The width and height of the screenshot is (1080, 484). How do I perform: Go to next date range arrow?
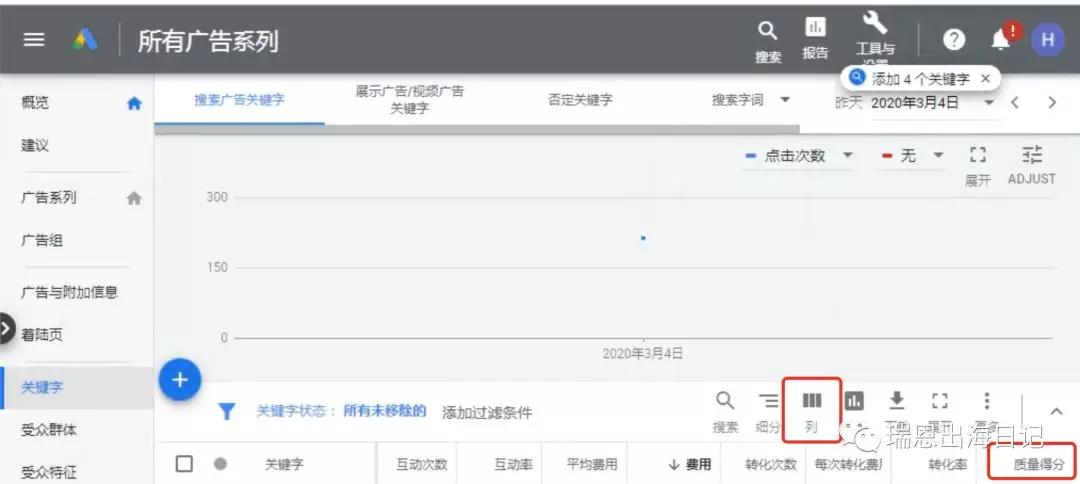1052,103
